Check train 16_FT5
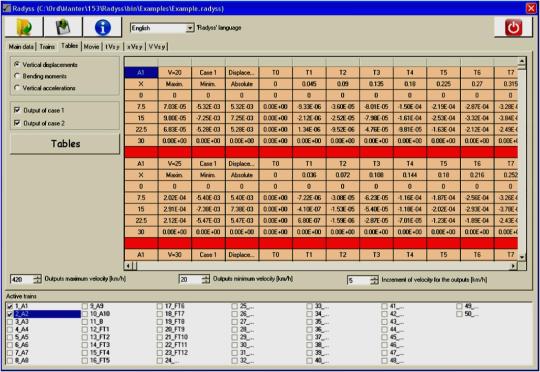 [85, 361]
